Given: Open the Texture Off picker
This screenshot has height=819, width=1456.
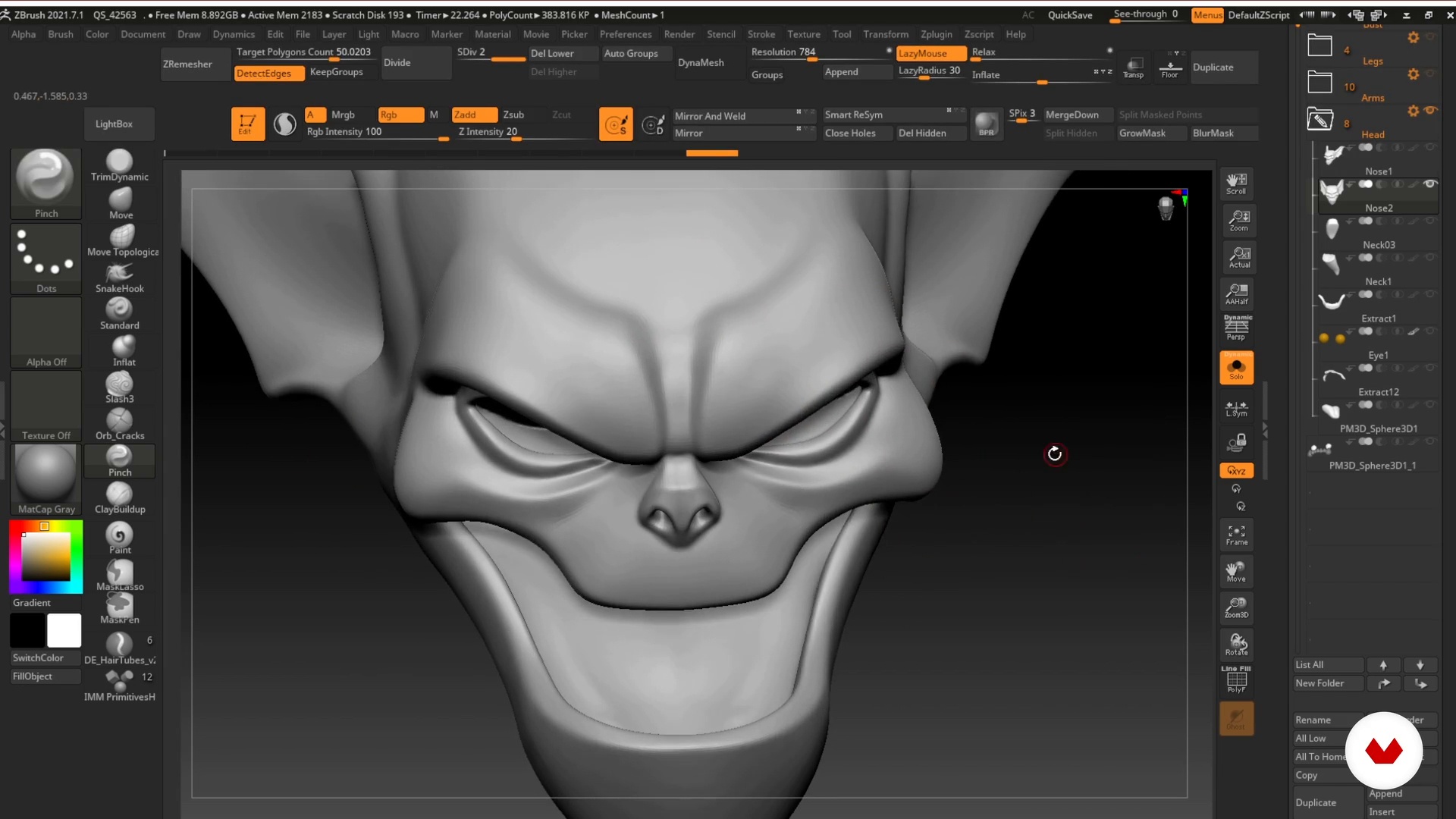Looking at the screenshot, I should 45,406.
